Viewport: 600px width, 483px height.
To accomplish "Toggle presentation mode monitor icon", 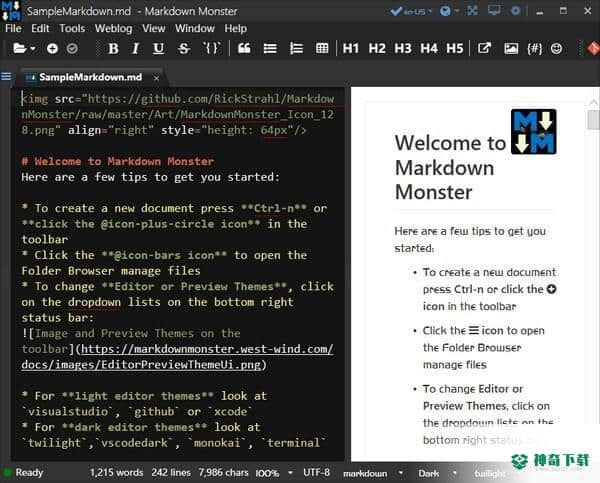I will pyautogui.click(x=494, y=11).
